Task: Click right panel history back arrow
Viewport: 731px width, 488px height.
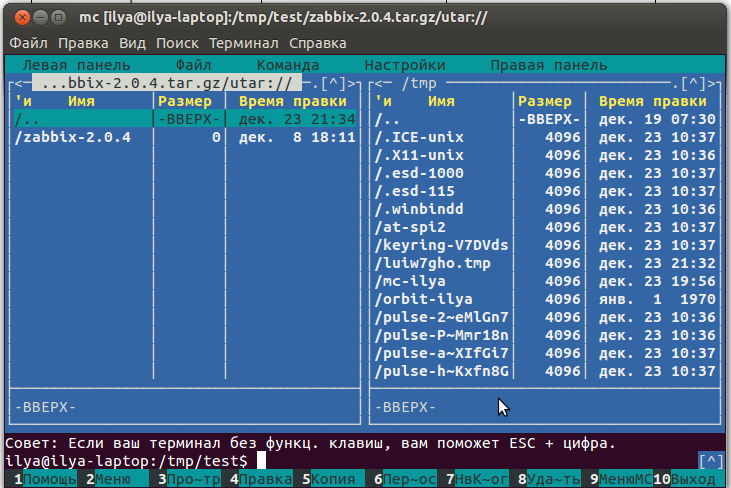Action: click(378, 83)
